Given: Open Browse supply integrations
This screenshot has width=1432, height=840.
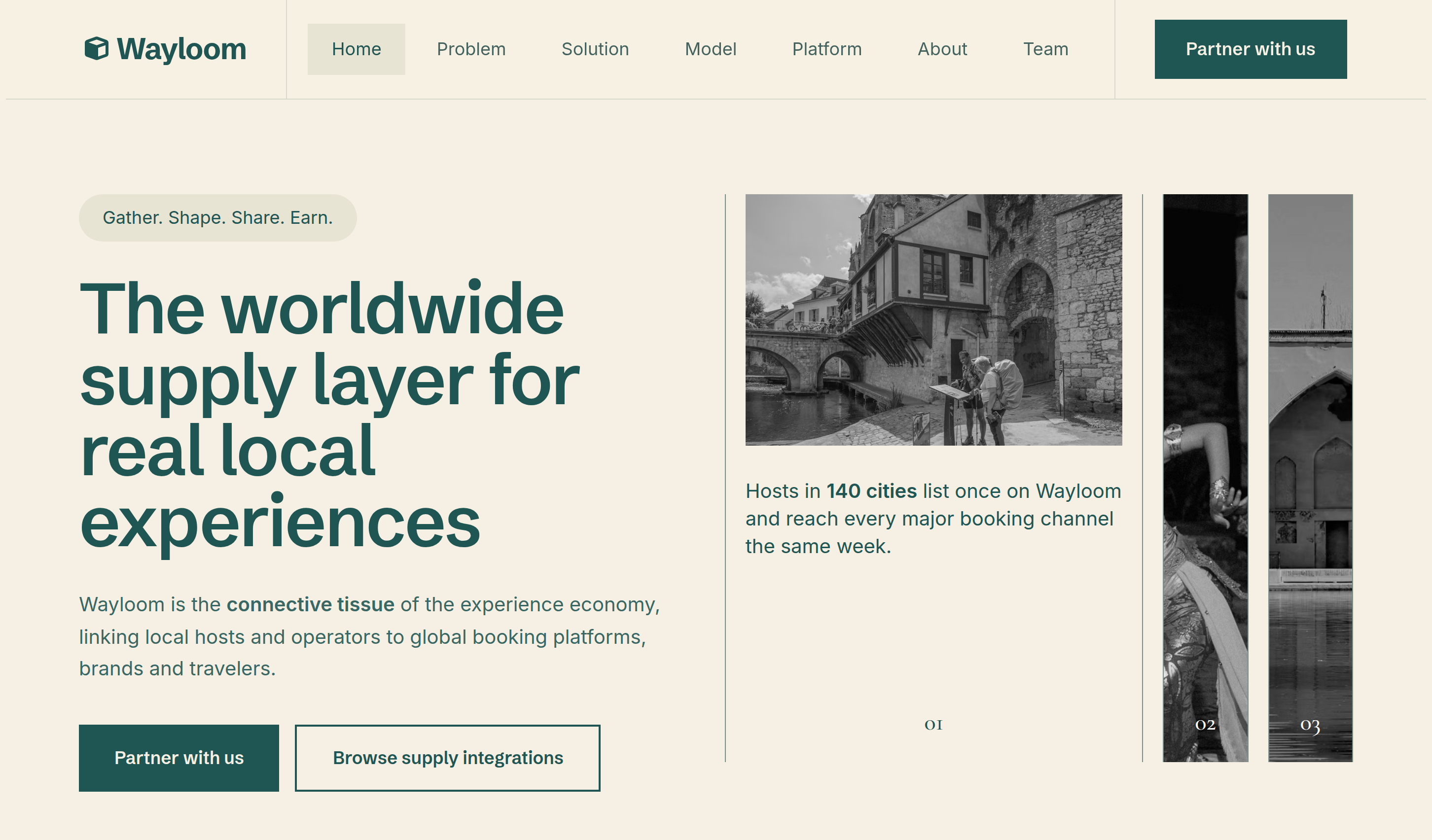Looking at the screenshot, I should pos(448,758).
